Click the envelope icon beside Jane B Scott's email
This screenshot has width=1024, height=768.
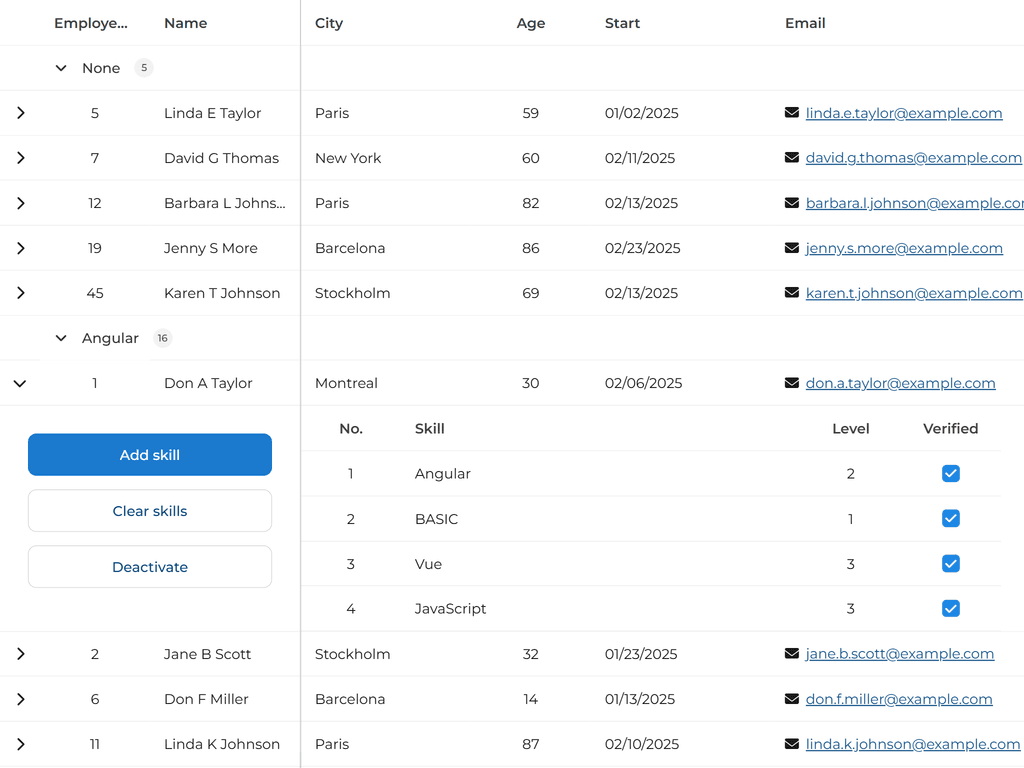pyautogui.click(x=791, y=654)
